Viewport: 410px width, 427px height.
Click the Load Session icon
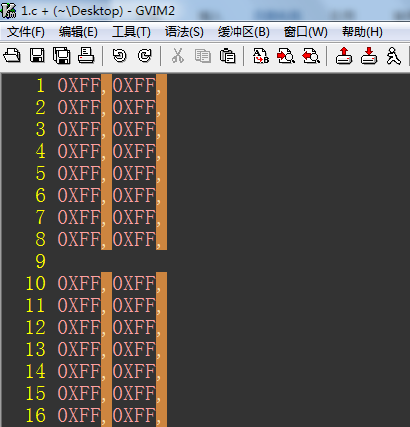tap(344, 55)
